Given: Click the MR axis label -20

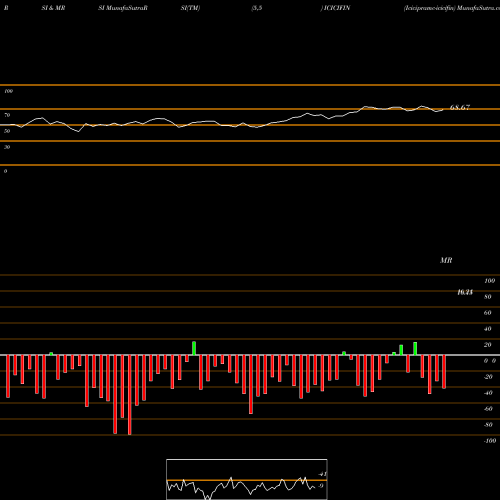Looking at the screenshot, I should pyautogui.click(x=488, y=377).
